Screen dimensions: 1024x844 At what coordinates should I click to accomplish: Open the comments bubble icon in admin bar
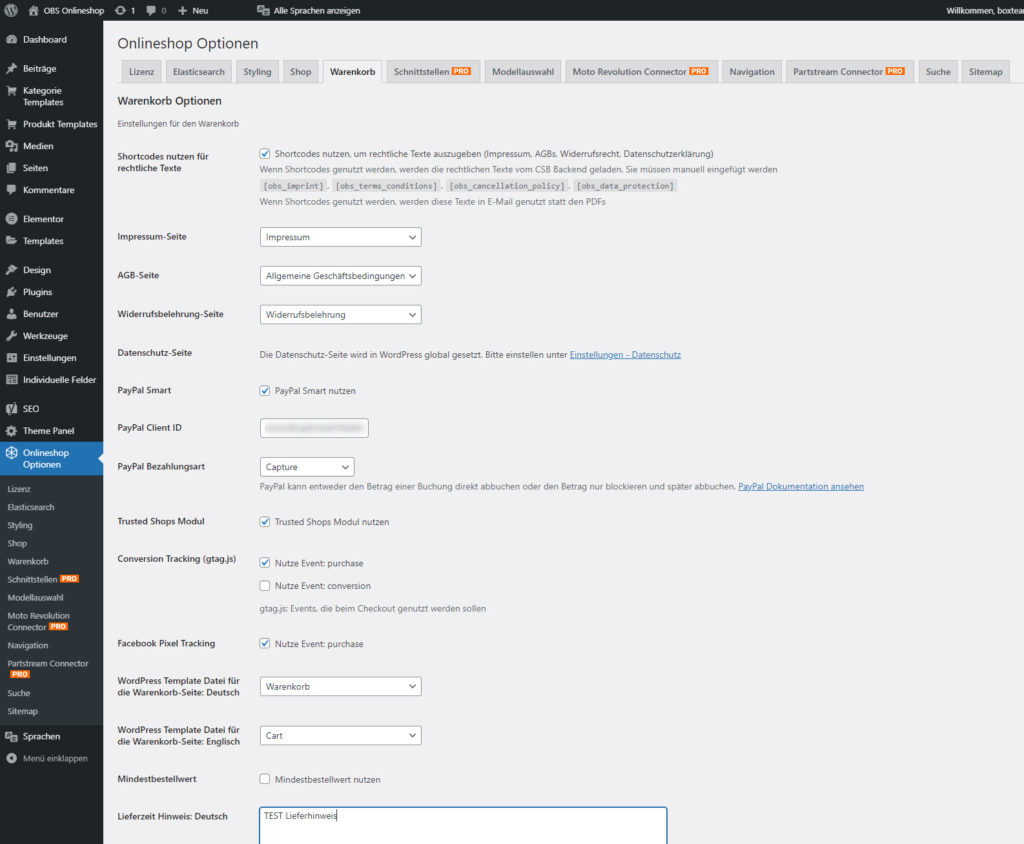click(152, 10)
